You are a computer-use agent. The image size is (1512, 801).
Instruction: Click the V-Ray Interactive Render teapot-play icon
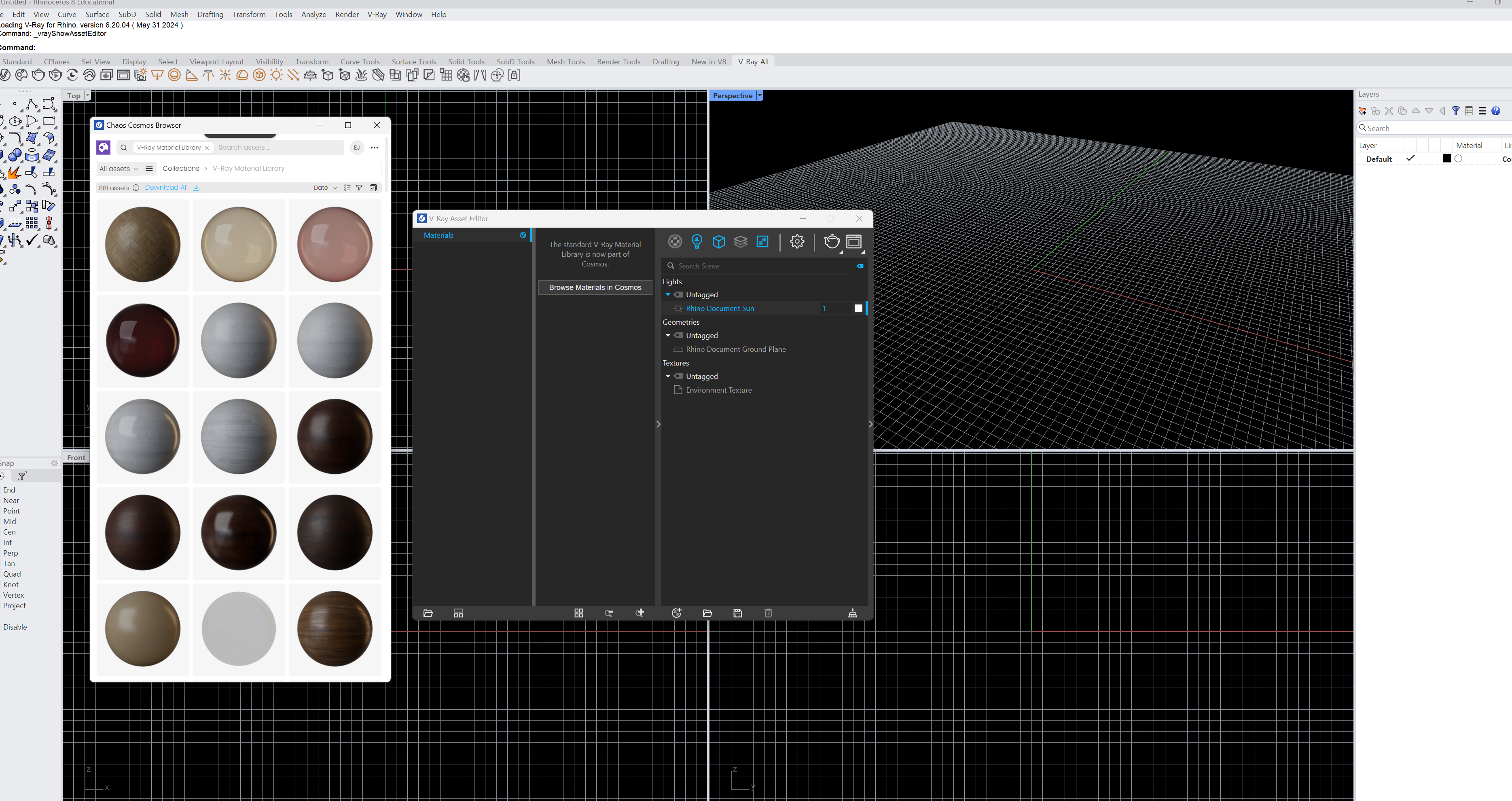click(x=55, y=75)
